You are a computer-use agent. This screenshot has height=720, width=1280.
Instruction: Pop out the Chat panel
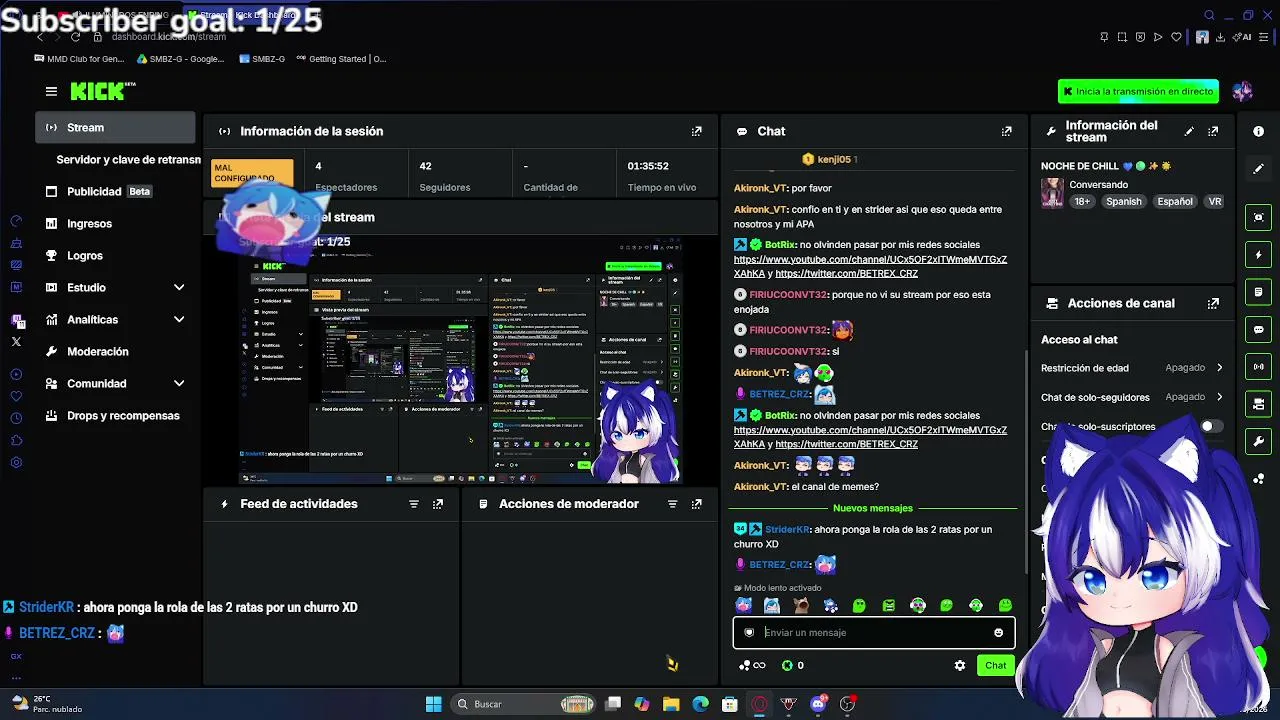(1007, 131)
